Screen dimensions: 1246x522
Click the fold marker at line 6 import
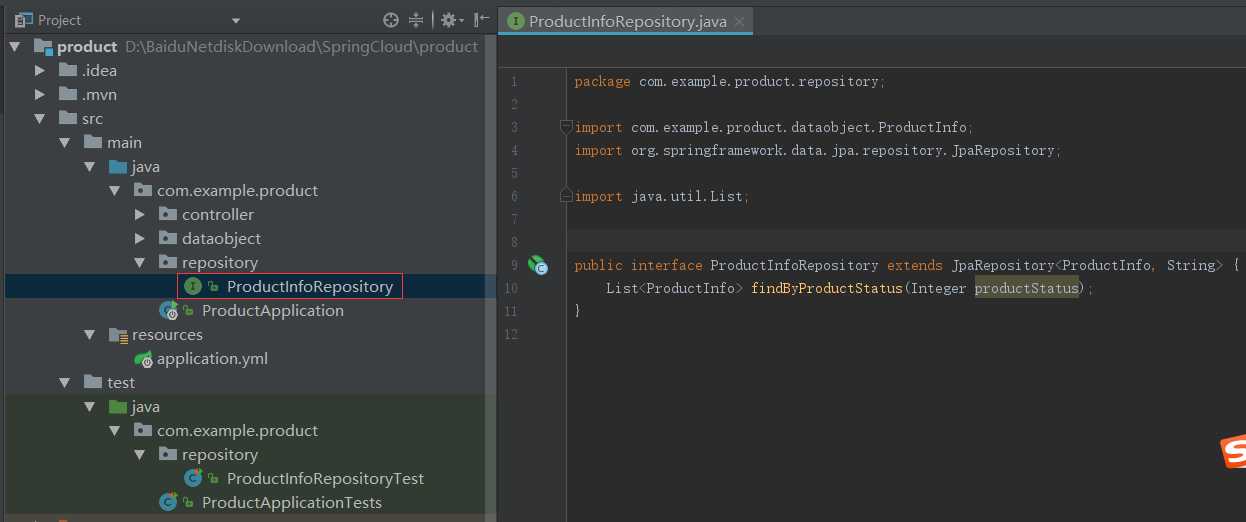565,196
